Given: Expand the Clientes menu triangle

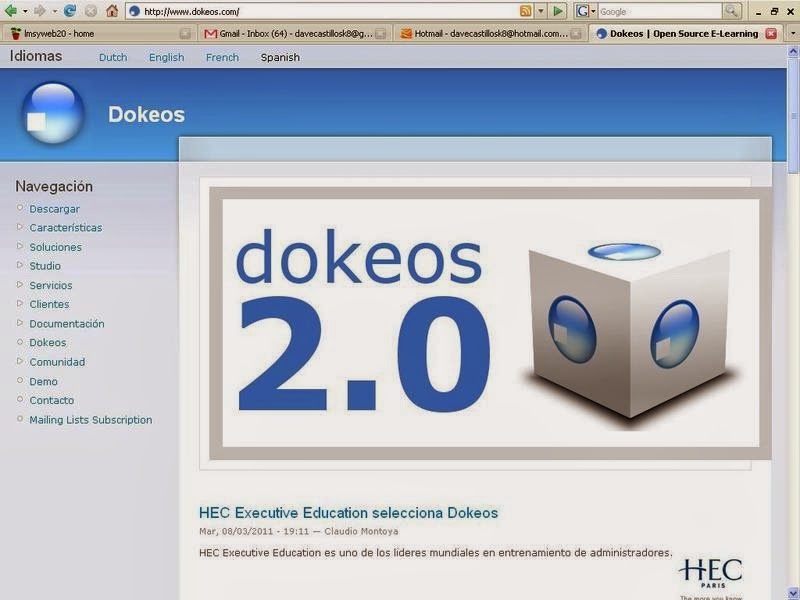Looking at the screenshot, I should point(20,303).
